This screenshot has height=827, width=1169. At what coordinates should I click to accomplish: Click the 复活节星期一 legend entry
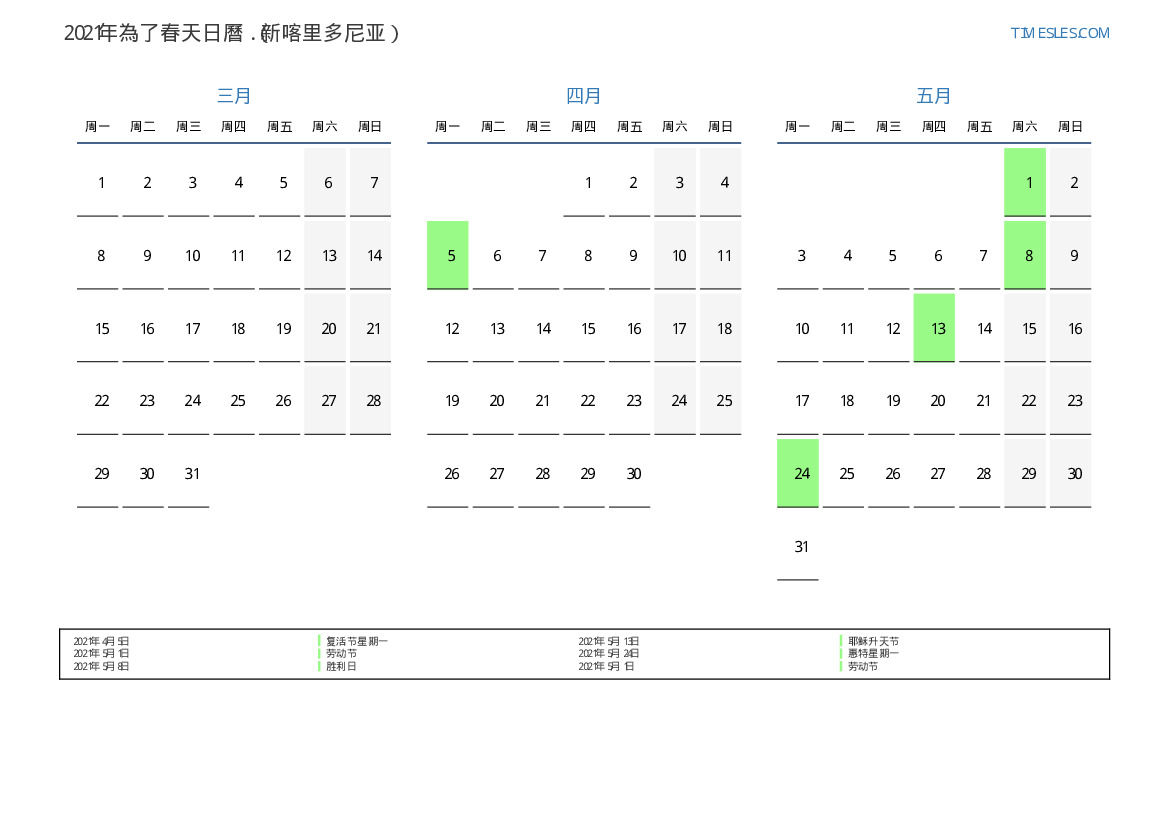(356, 641)
